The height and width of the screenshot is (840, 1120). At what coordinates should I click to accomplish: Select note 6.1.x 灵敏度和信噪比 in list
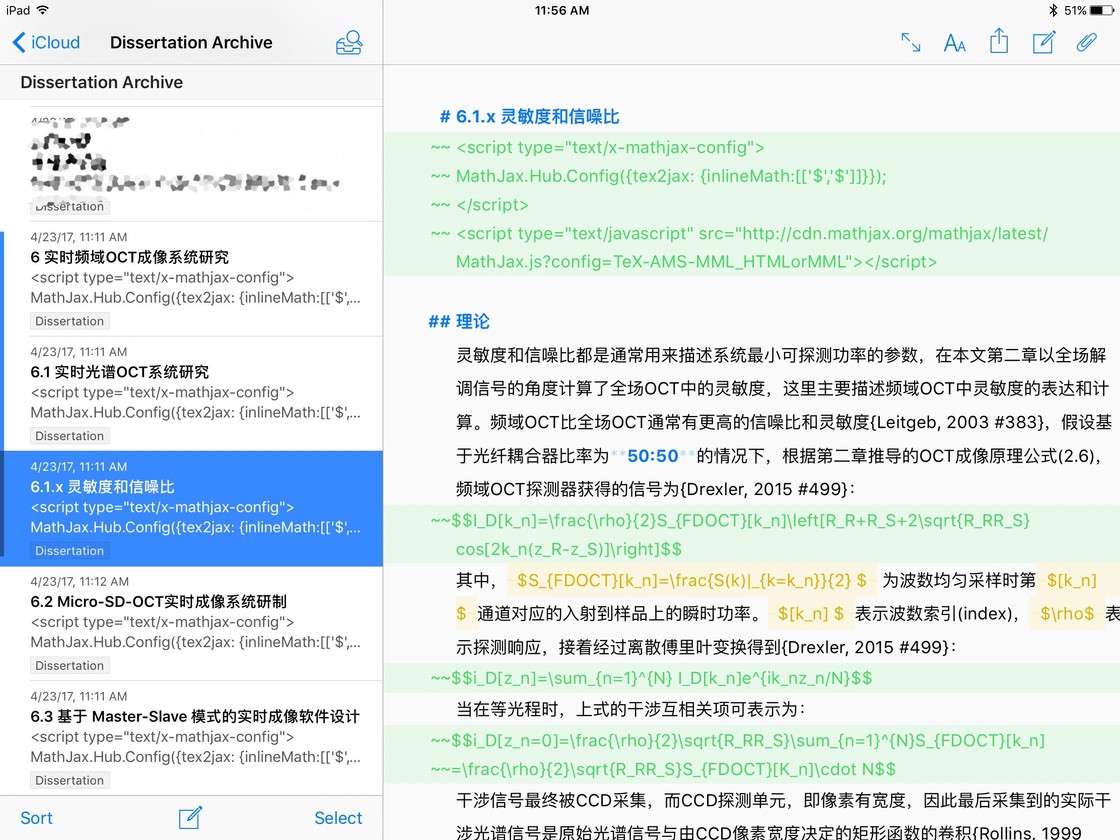tap(193, 509)
